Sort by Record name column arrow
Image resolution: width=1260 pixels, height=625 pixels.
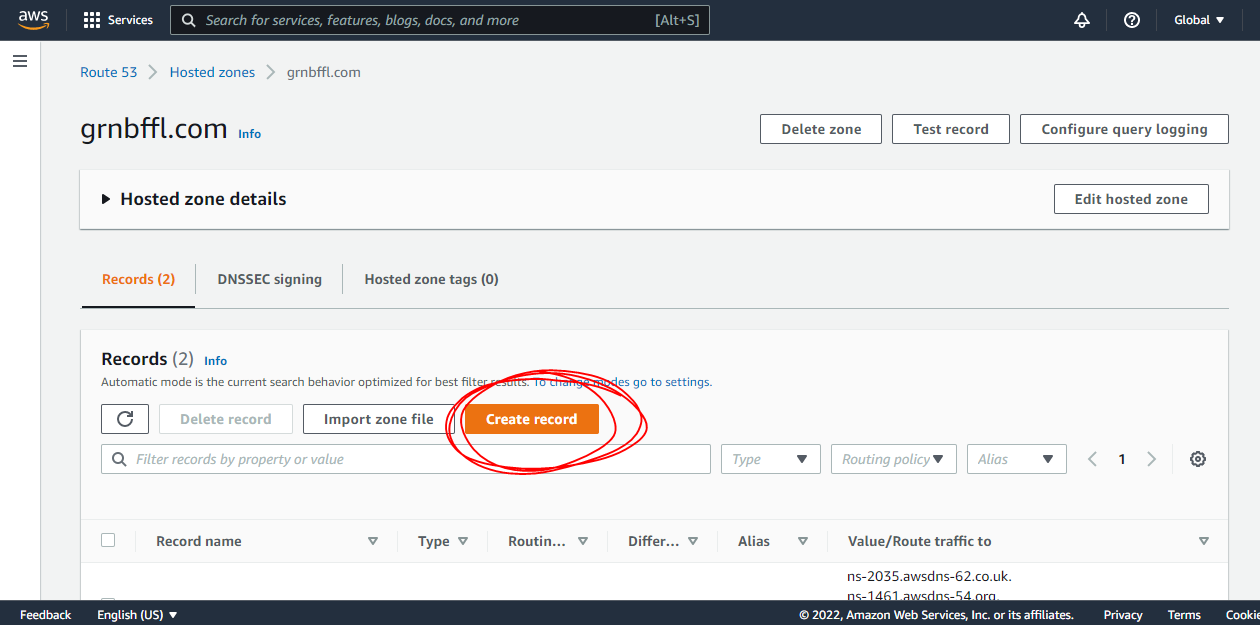click(373, 541)
